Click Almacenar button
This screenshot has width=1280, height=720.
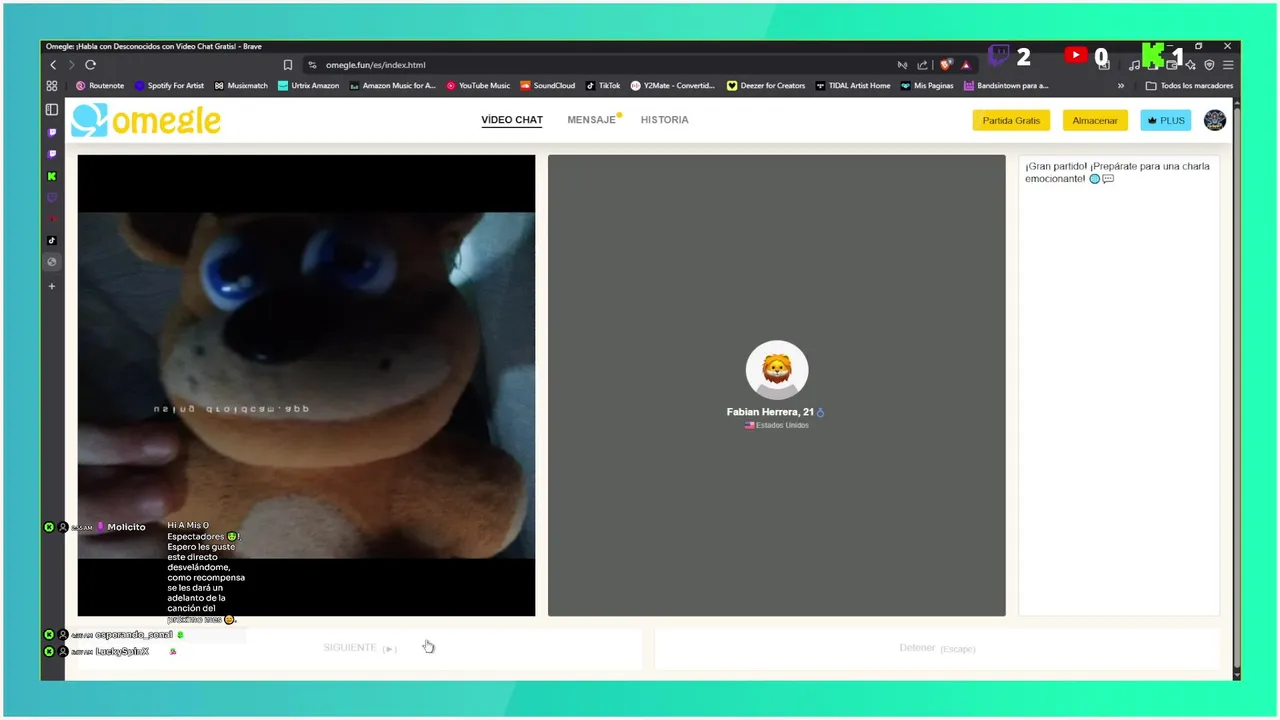point(1095,120)
